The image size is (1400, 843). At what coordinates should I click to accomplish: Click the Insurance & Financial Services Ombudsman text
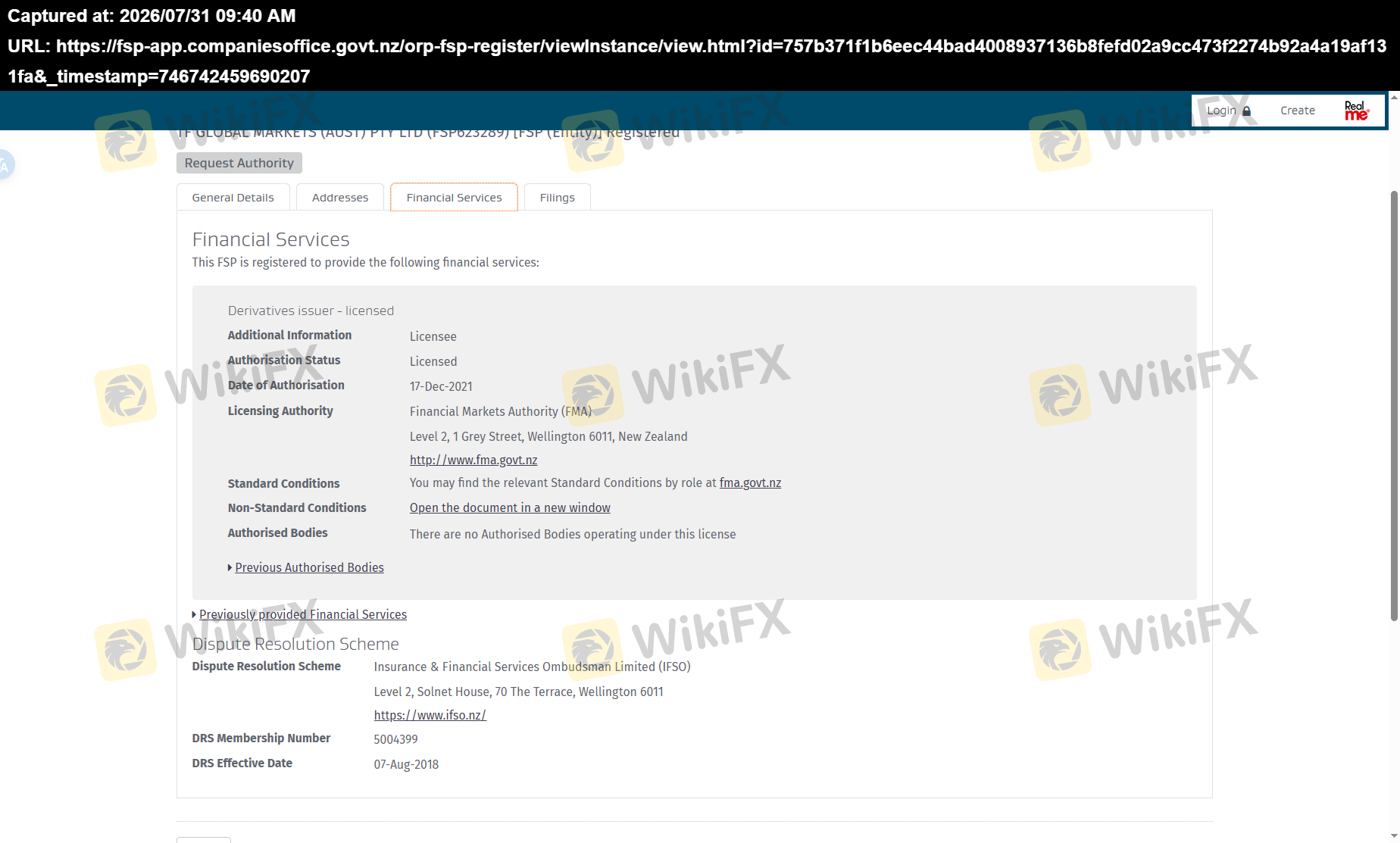[532, 667]
